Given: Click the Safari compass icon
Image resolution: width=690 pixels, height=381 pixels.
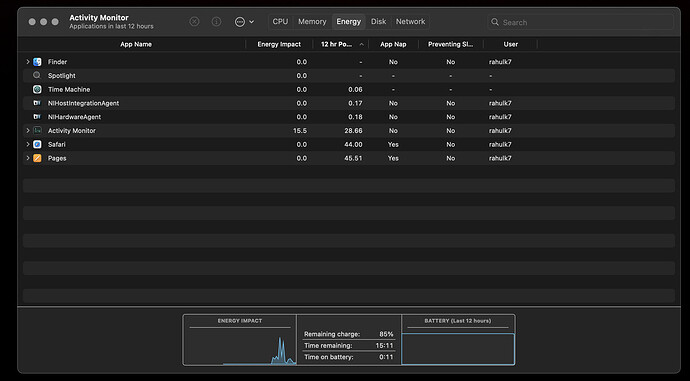Looking at the screenshot, I should (37, 144).
